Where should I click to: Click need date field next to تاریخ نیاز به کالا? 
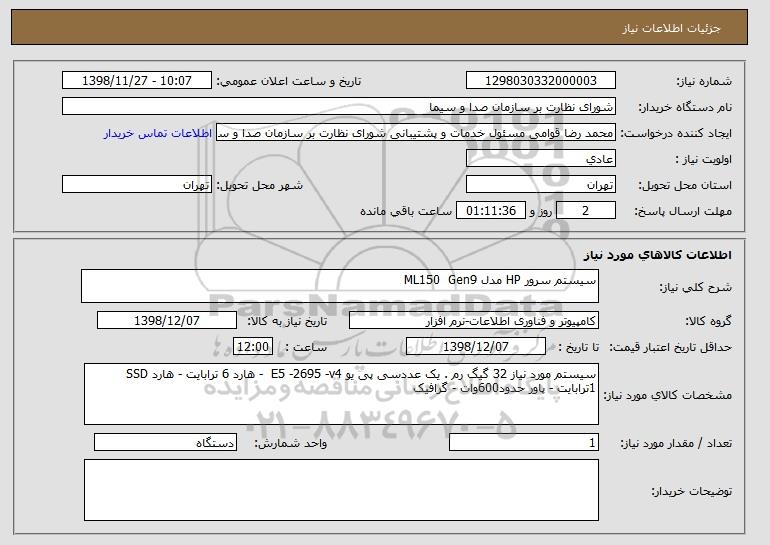167,321
